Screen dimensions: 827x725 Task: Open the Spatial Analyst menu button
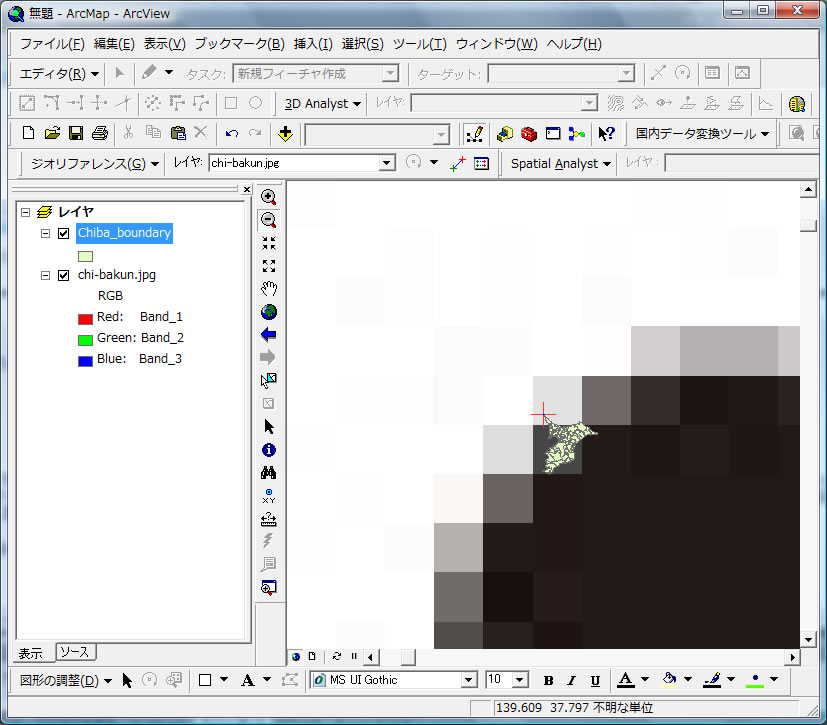pyautogui.click(x=561, y=163)
